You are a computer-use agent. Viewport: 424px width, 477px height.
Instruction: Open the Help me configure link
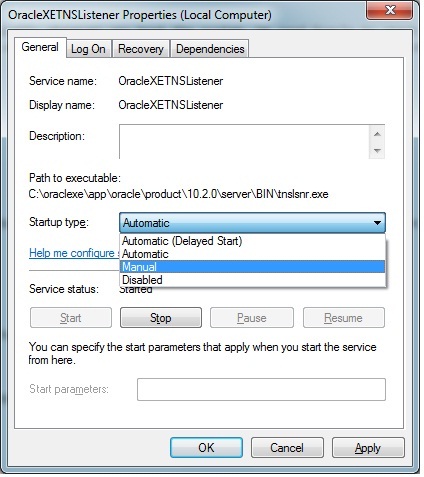coord(74,253)
